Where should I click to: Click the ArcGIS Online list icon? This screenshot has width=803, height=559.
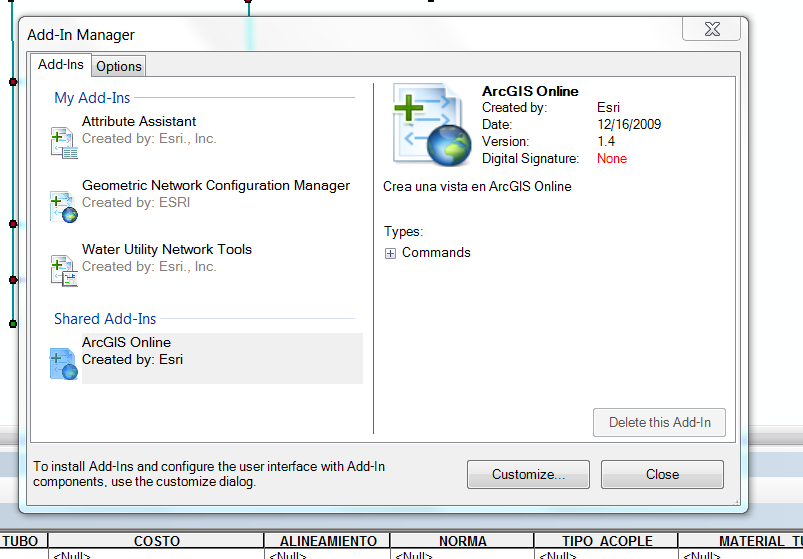click(x=64, y=364)
